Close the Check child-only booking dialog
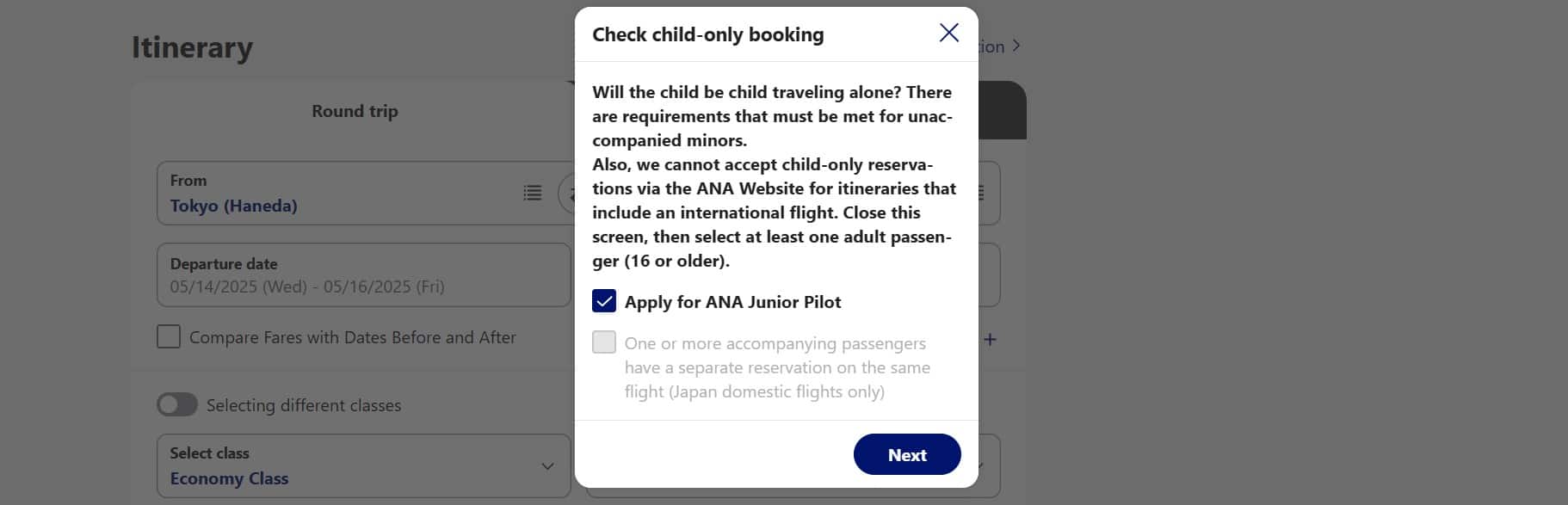The height and width of the screenshot is (505, 1568). (948, 34)
